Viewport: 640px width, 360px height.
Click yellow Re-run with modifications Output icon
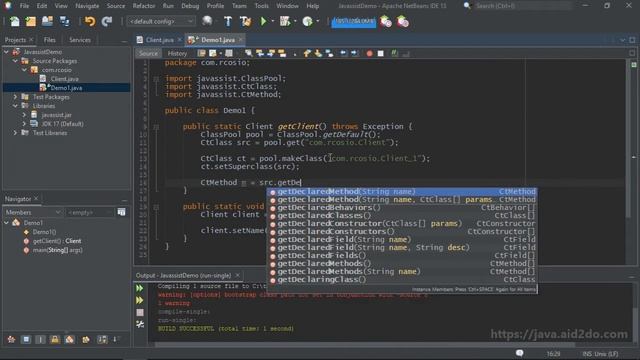click(140, 300)
